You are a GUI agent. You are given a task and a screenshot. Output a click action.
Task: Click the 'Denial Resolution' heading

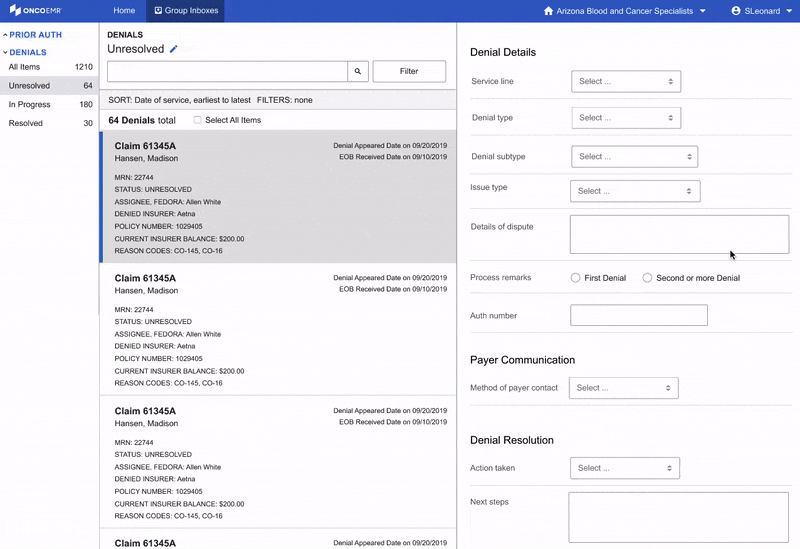512,440
